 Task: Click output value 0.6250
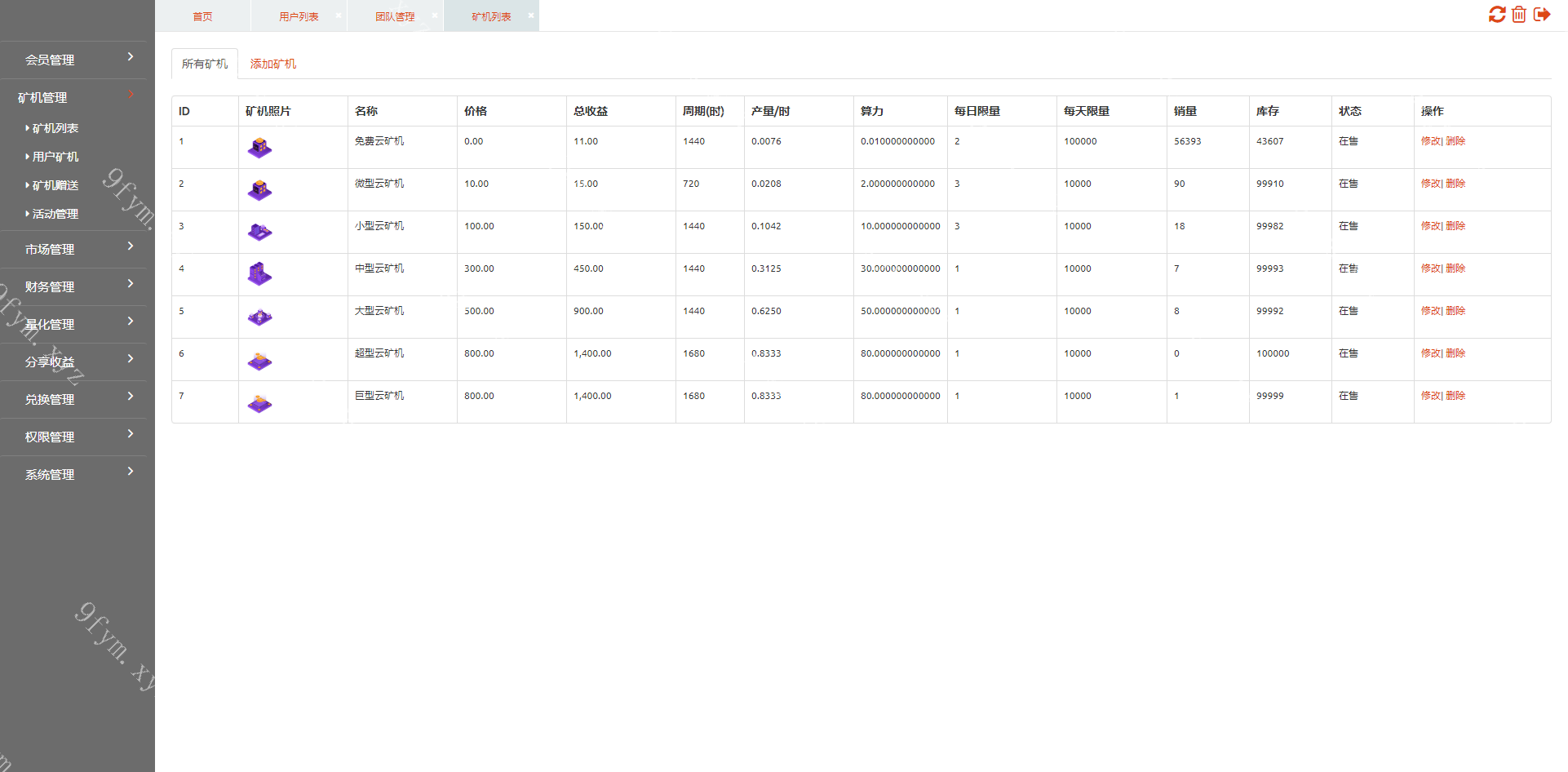click(766, 311)
